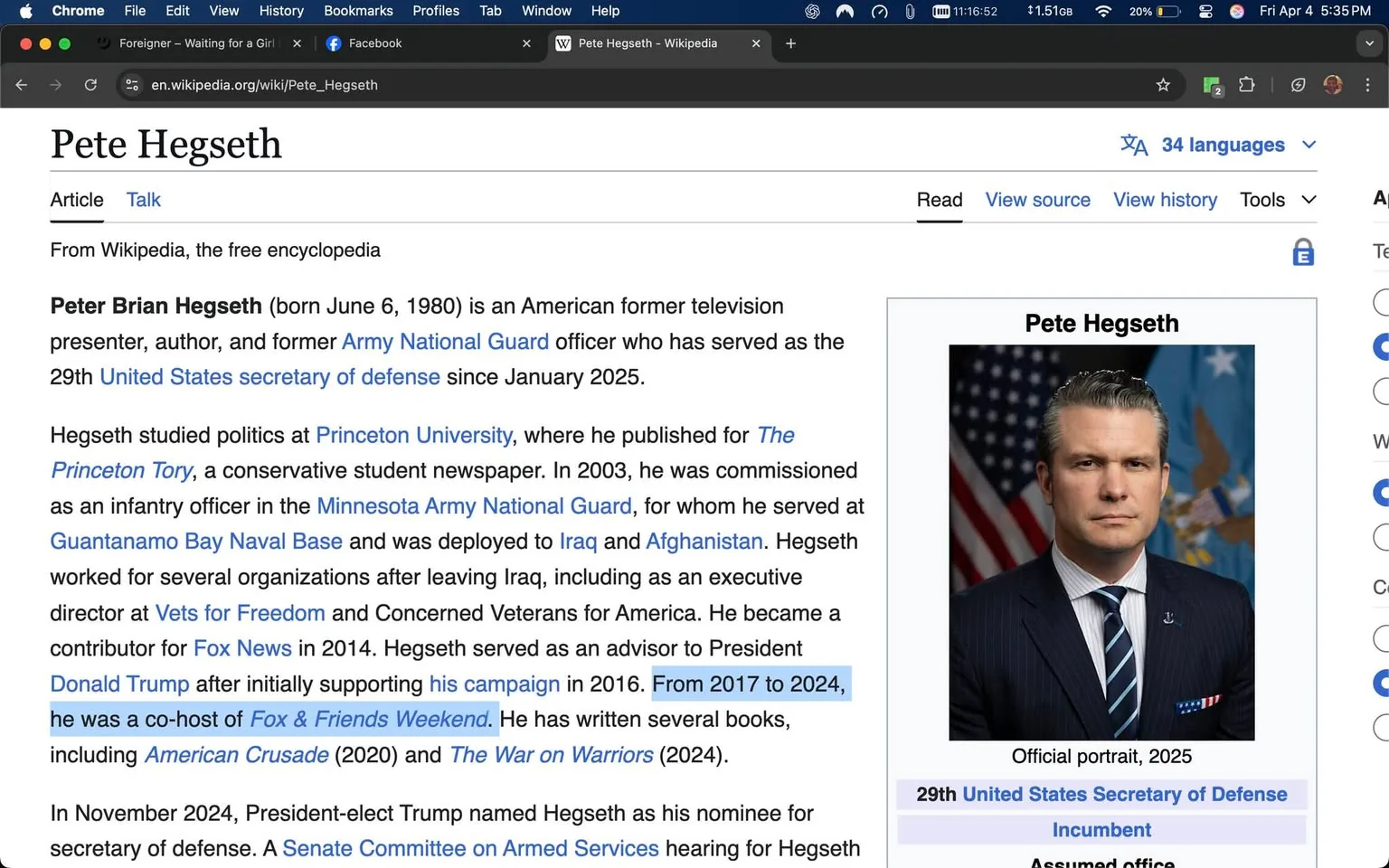The image size is (1389, 868).
Task: Open the History menu in menu bar
Action: 280,11
